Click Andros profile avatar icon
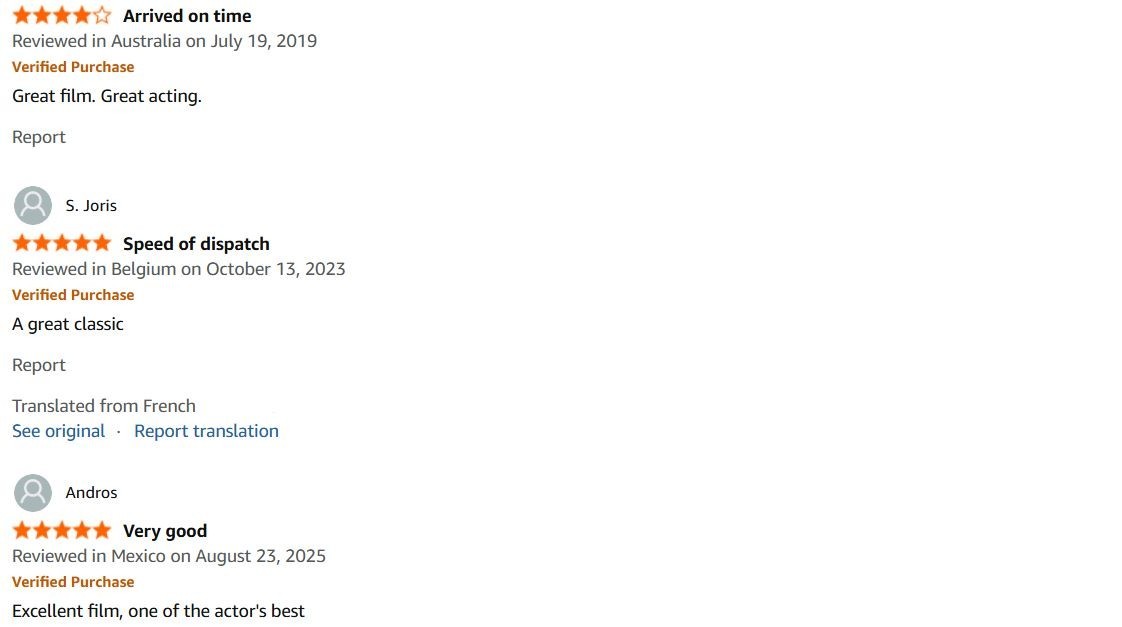The width and height of the screenshot is (1122, 627). [x=33, y=492]
